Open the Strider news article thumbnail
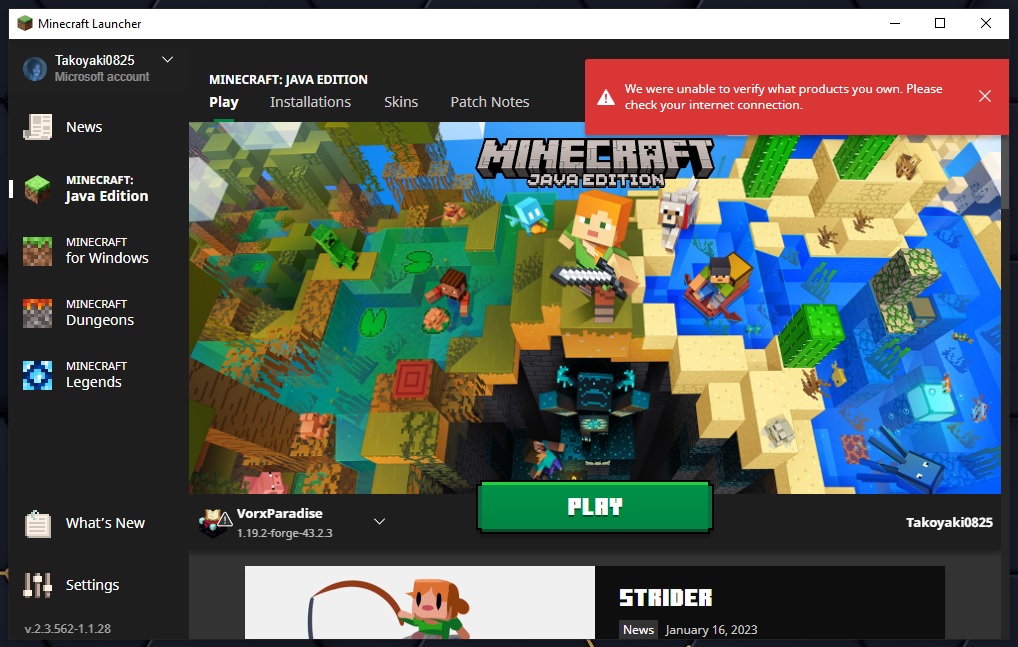 pyautogui.click(x=419, y=602)
